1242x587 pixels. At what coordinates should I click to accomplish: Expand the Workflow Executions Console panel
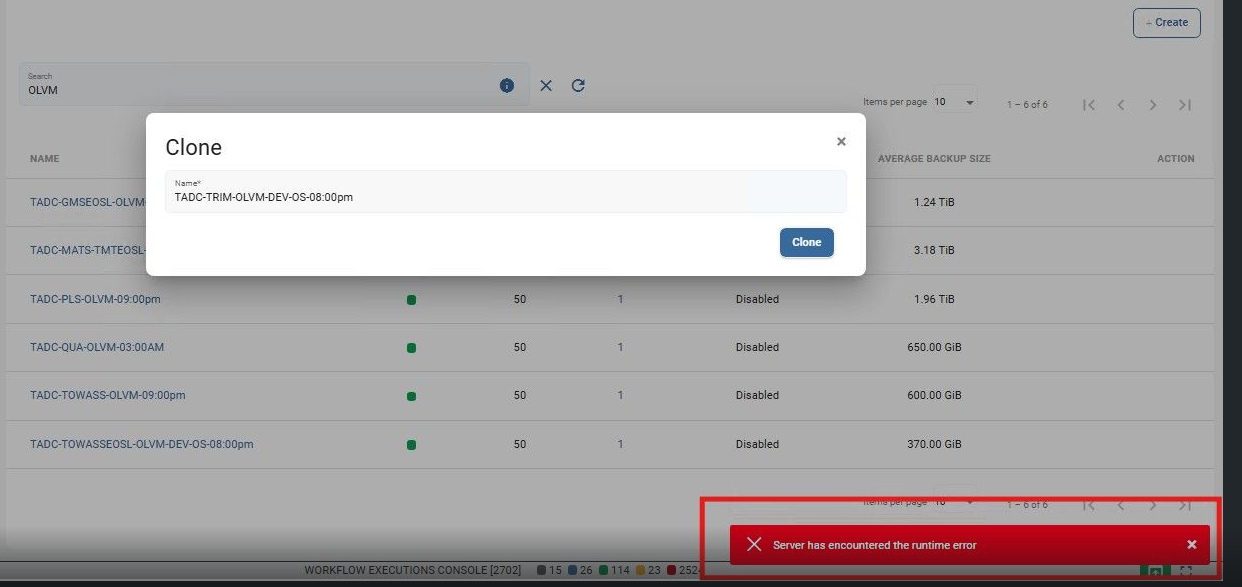(1155, 570)
